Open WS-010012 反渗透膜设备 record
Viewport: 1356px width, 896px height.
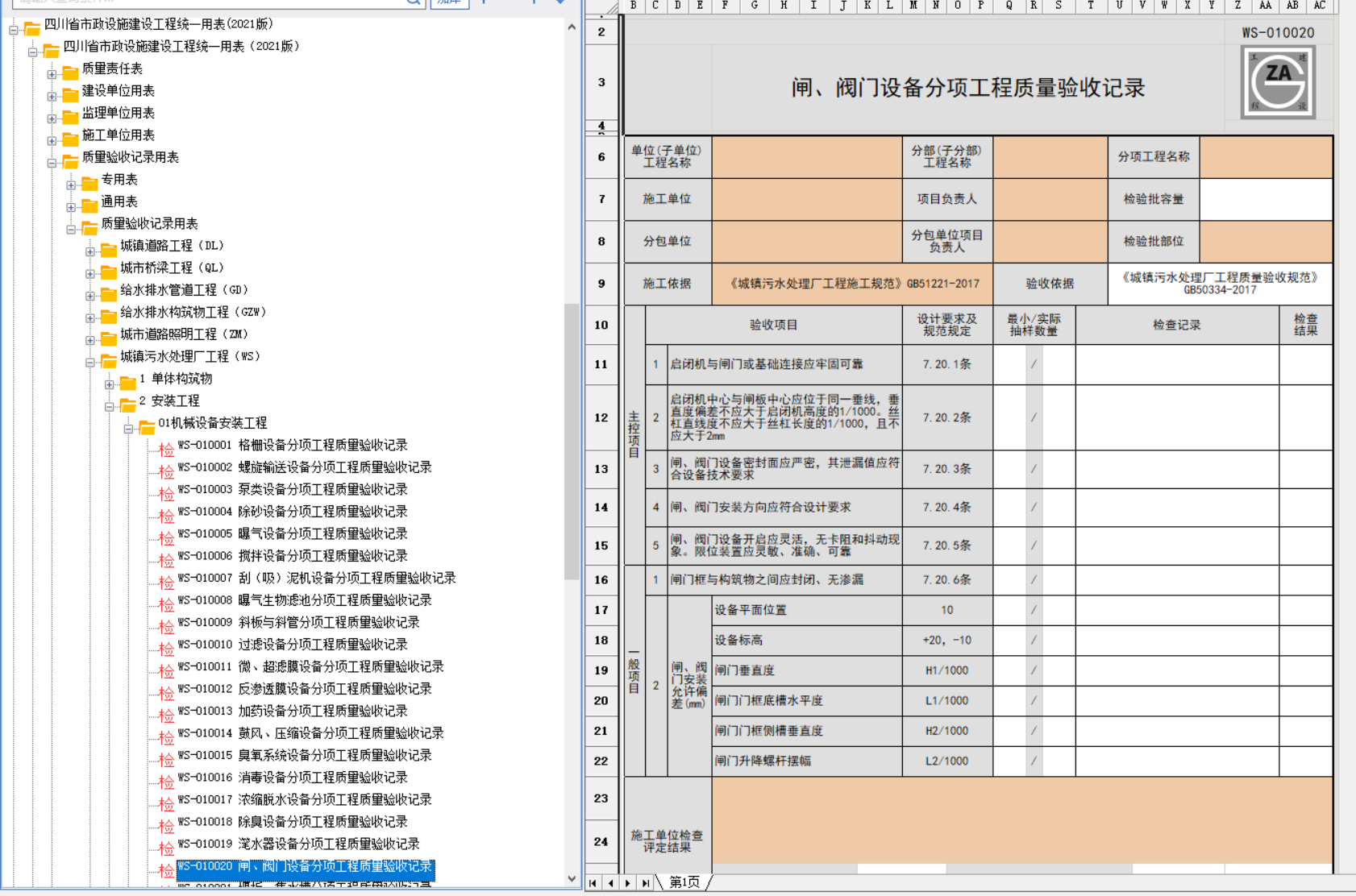[305, 689]
